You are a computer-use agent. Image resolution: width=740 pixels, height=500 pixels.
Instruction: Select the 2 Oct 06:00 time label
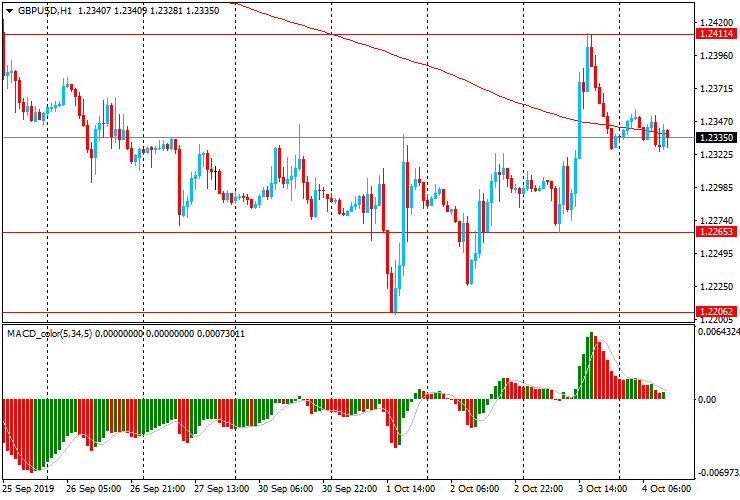tap(475, 489)
